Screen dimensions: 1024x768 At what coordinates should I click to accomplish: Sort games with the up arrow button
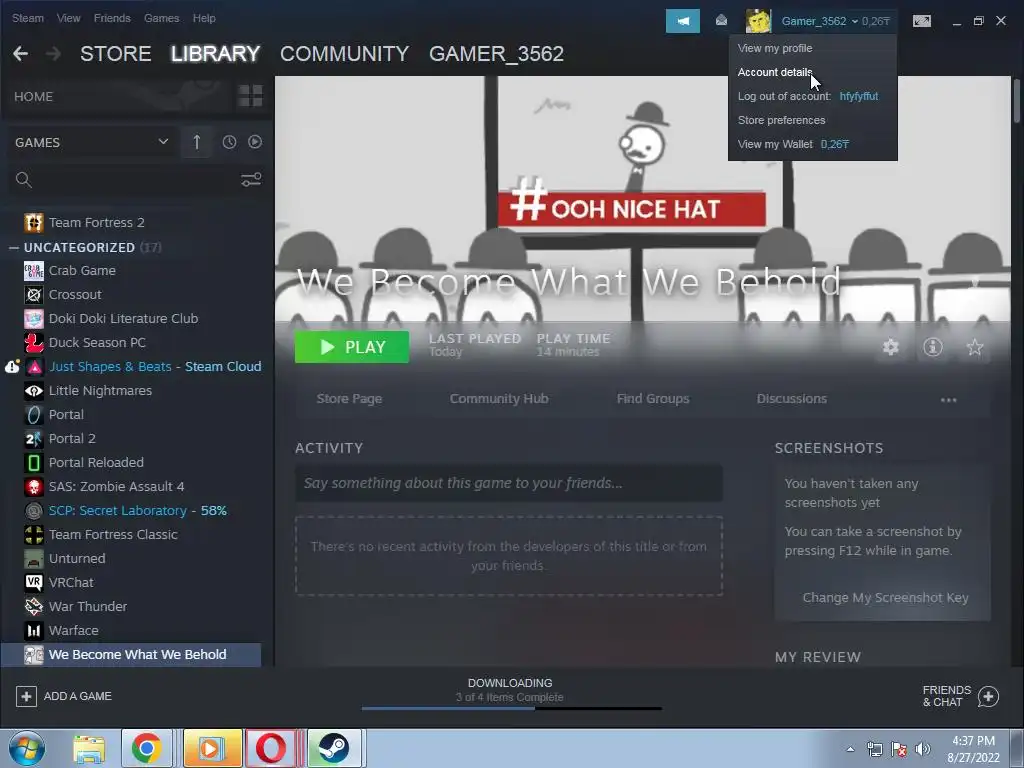(x=197, y=142)
